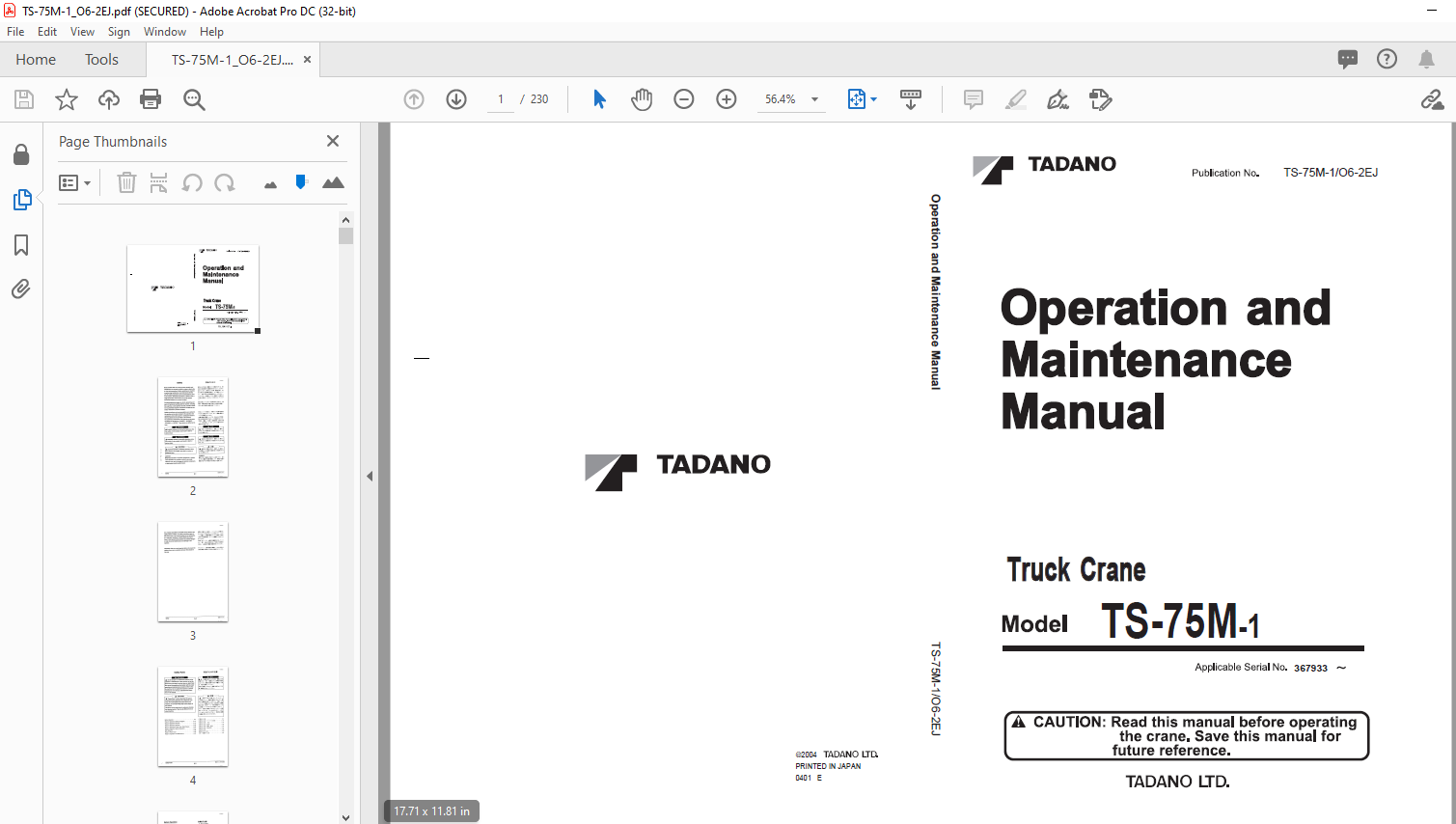
Task: Add the file to starred with the star icon
Action: 67,99
